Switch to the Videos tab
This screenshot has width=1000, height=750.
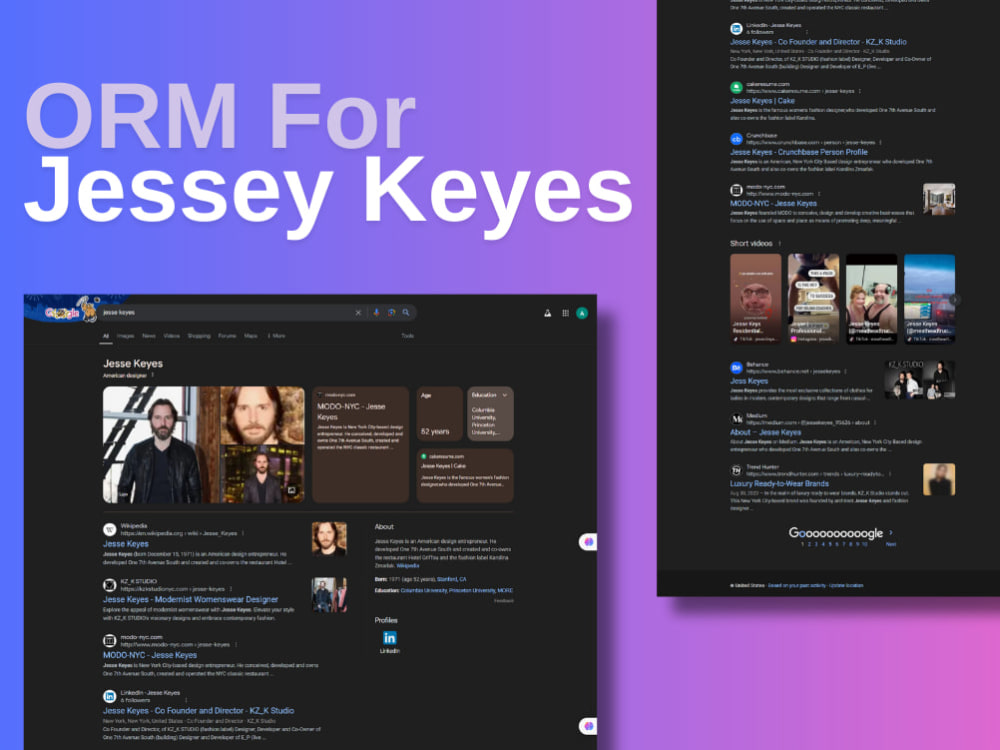point(172,336)
